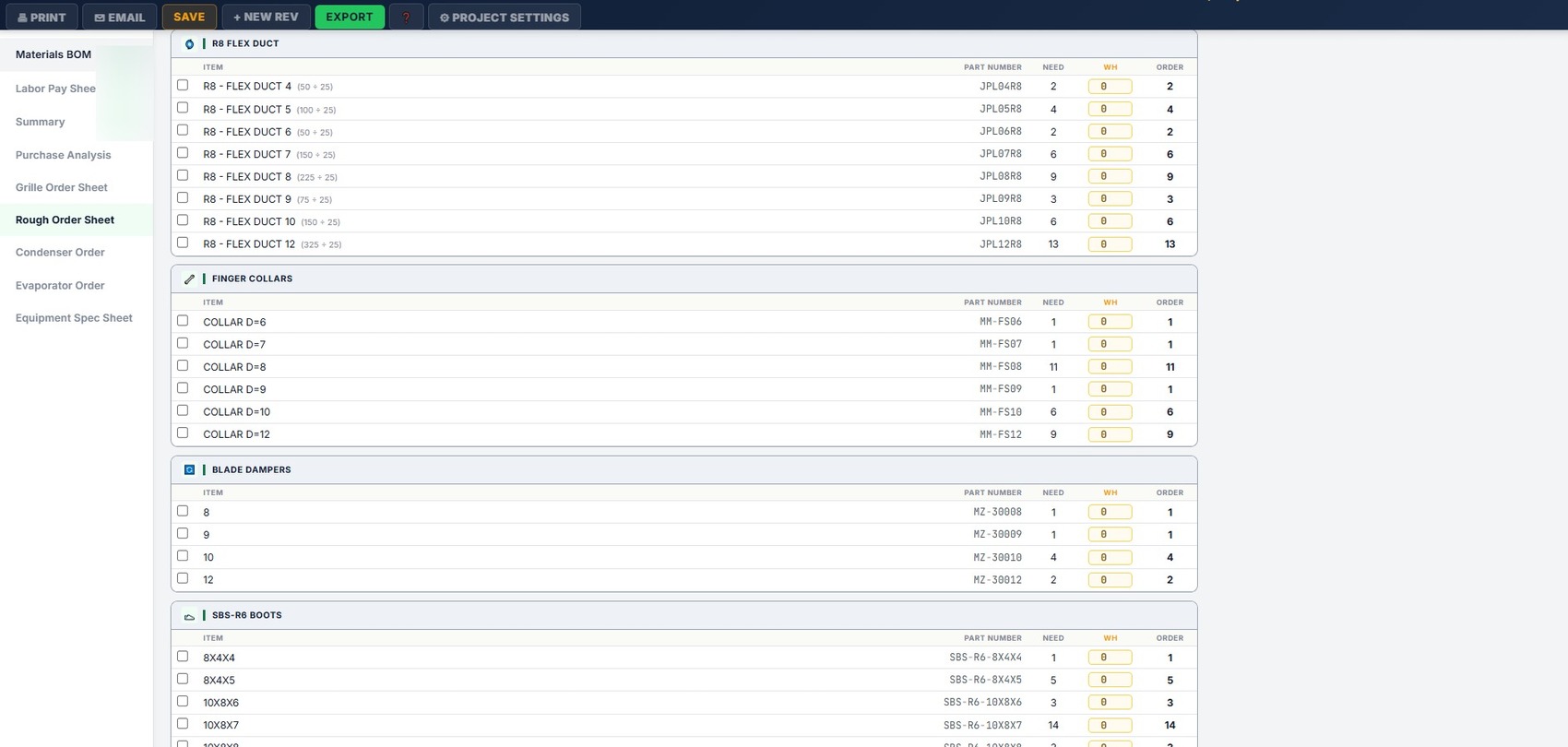
Task: Open the Summary page
Action: click(x=41, y=122)
